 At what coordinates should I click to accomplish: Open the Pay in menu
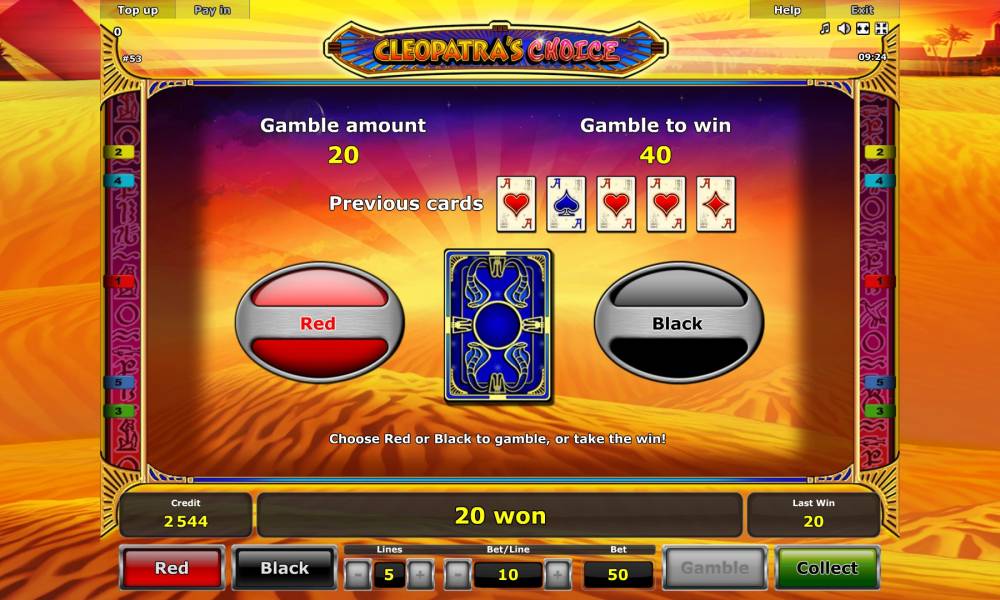coord(212,10)
